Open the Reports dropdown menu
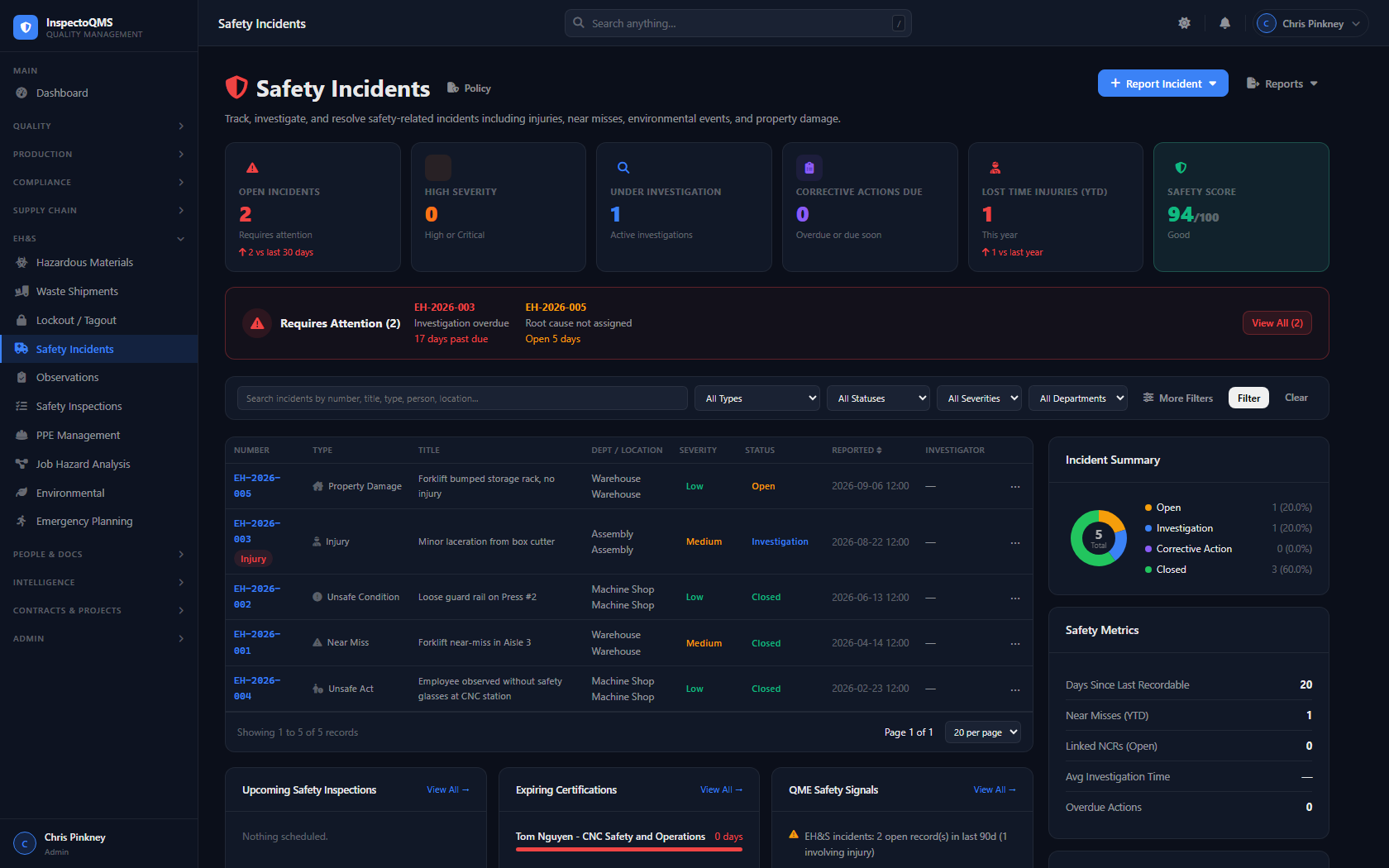Screen dimensions: 1389x868 click(1282, 83)
